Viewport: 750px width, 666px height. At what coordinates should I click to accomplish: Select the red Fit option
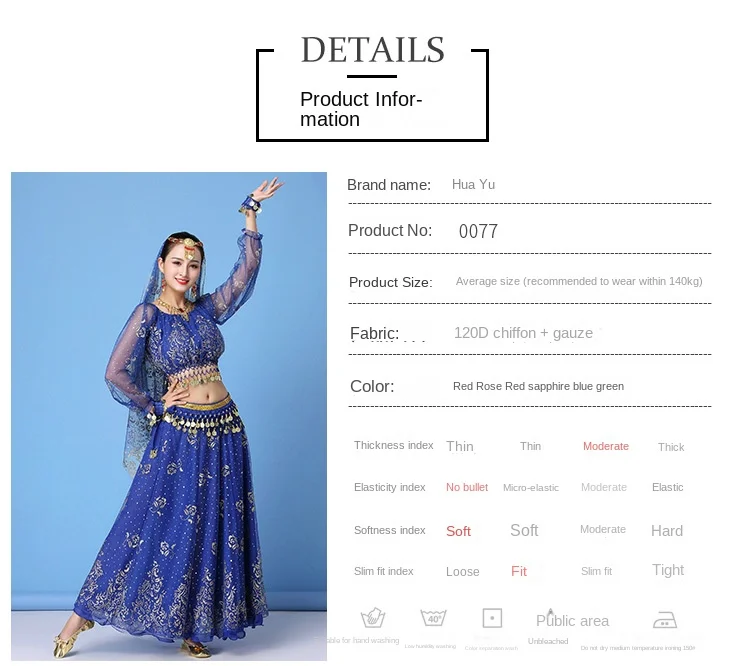point(518,571)
